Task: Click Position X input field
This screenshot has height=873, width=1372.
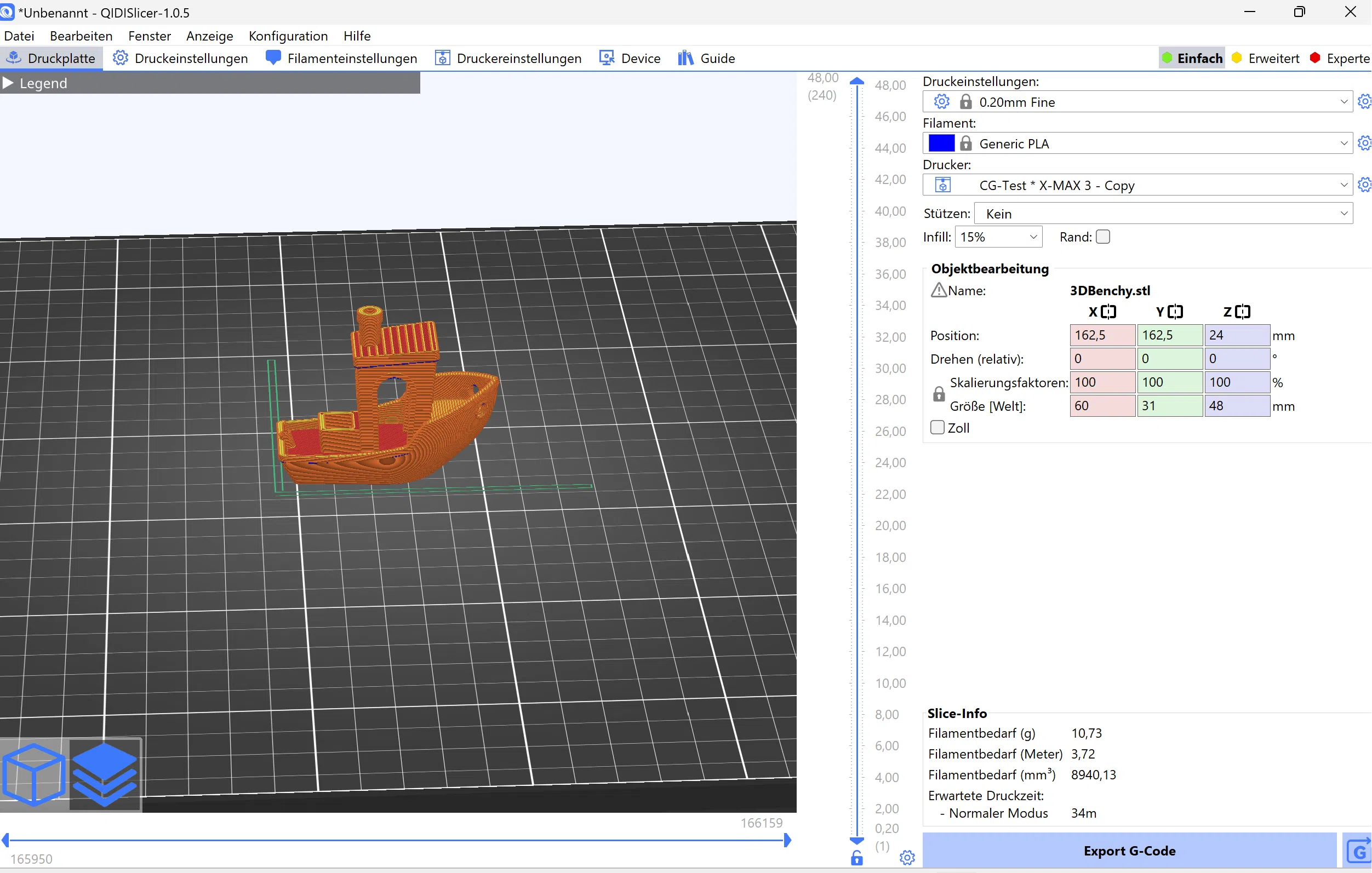Action: point(1102,335)
